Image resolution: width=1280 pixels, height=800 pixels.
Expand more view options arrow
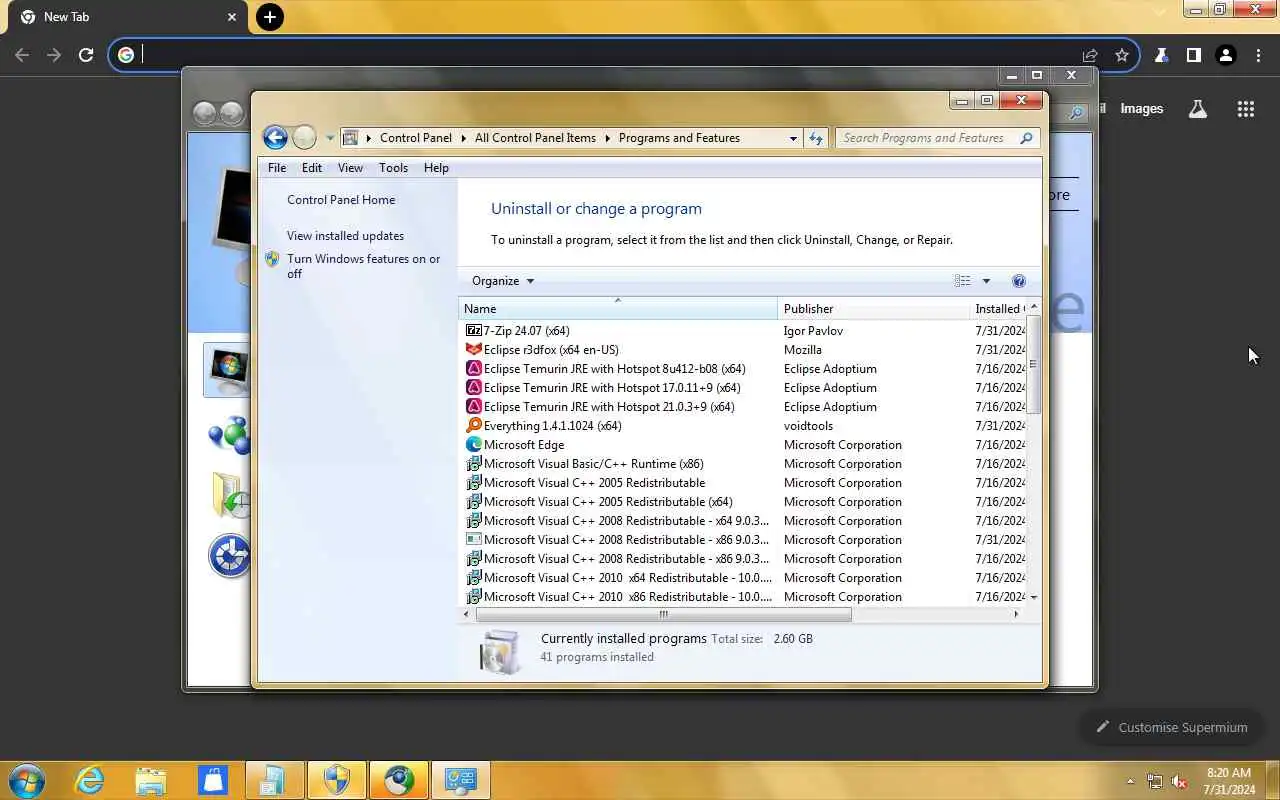[986, 281]
